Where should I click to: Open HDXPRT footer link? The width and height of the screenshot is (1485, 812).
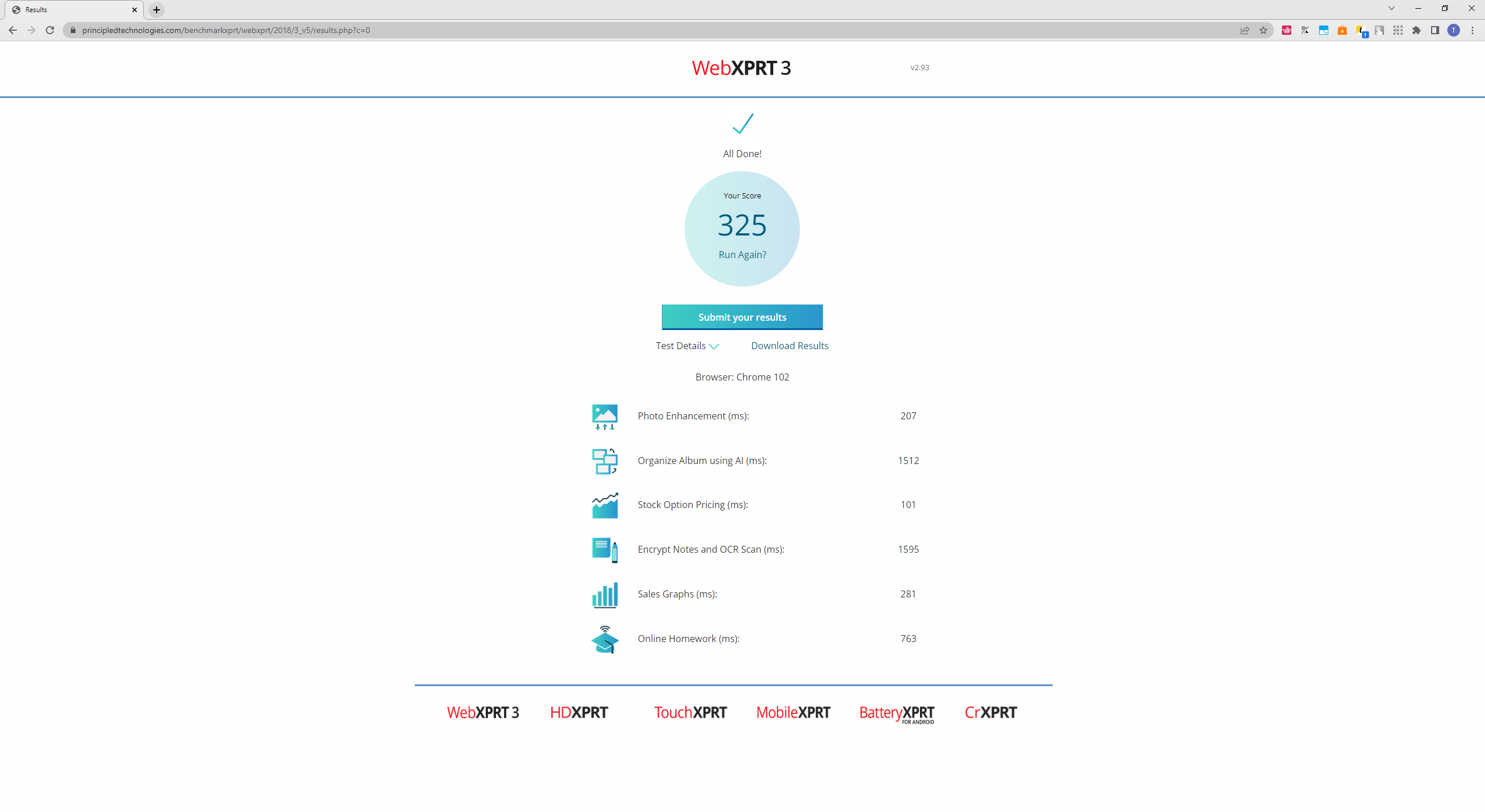[x=579, y=712]
